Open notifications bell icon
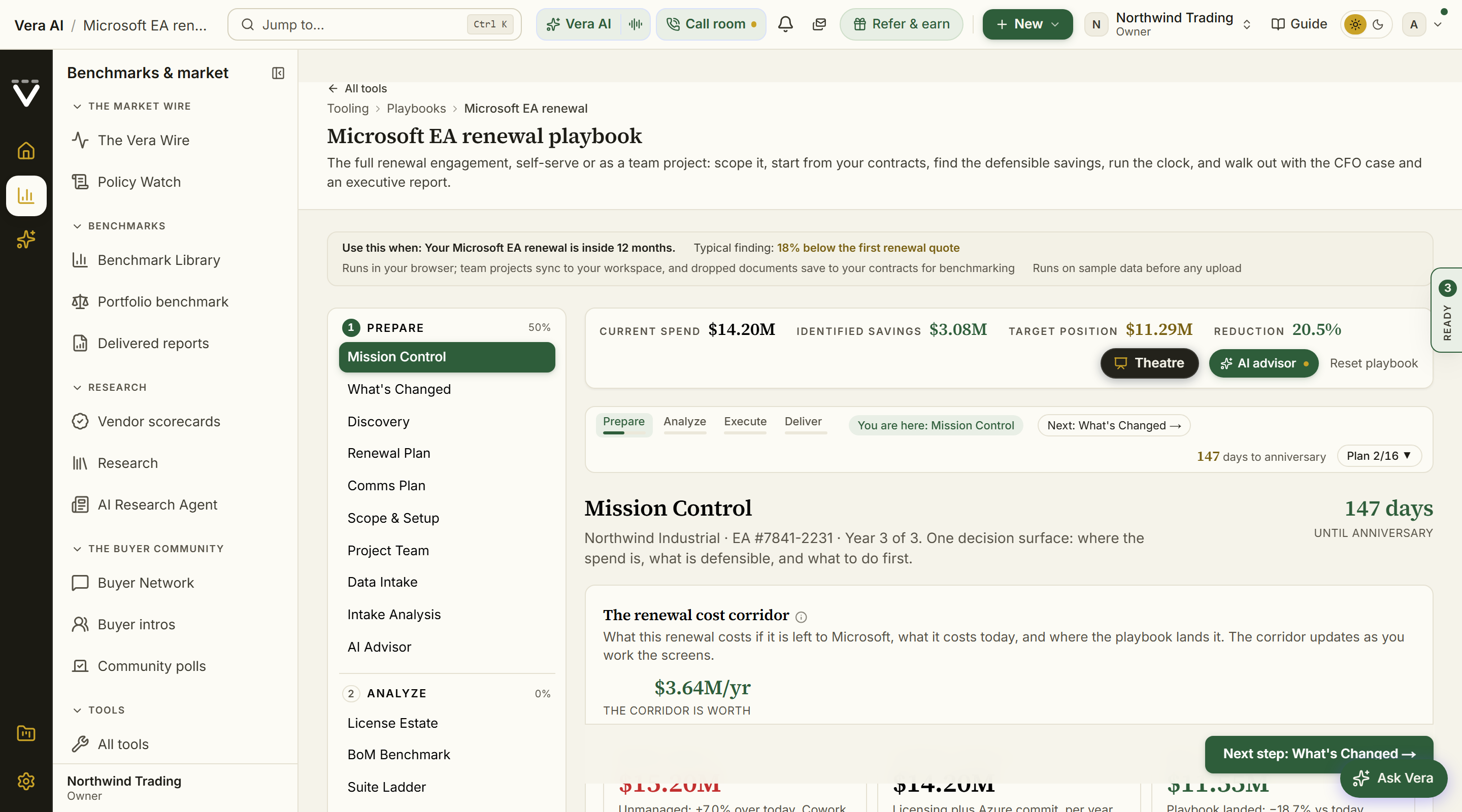 (785, 24)
